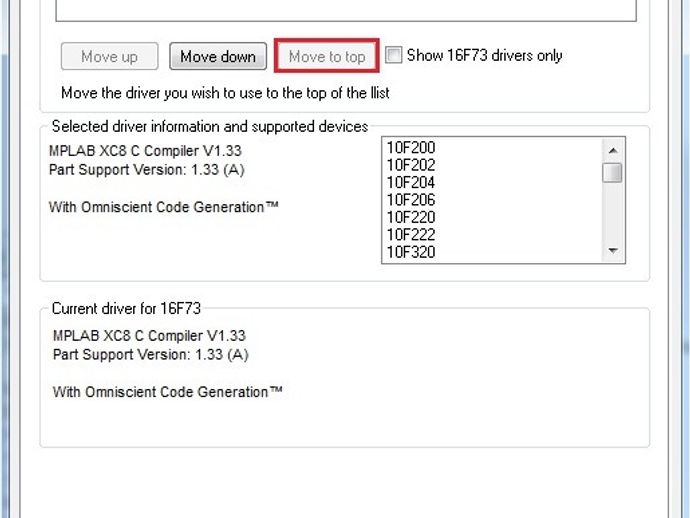The height and width of the screenshot is (518, 690).
Task: Select device 10F206 in supported list
Action: click(x=411, y=200)
